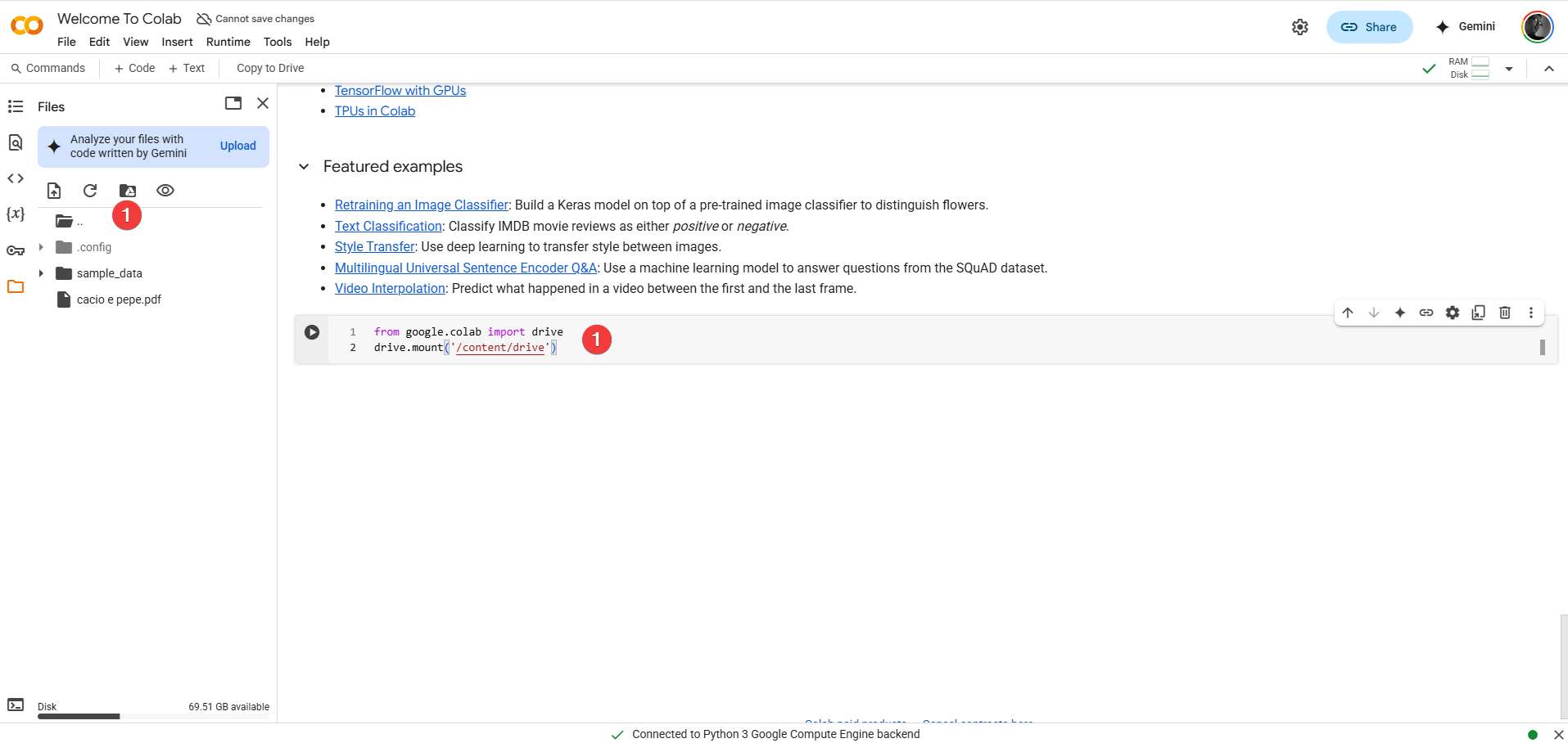
Task: Click Copy to Drive
Action: pos(270,69)
